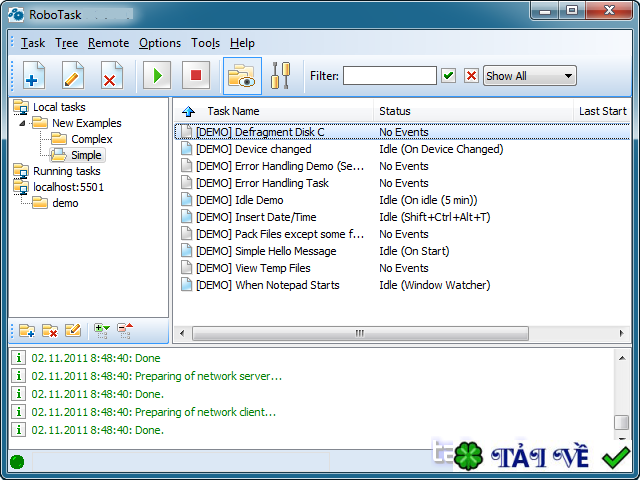Viewport: 640px width, 480px height.
Task: Apply filter with the green checkmark
Action: (449, 76)
